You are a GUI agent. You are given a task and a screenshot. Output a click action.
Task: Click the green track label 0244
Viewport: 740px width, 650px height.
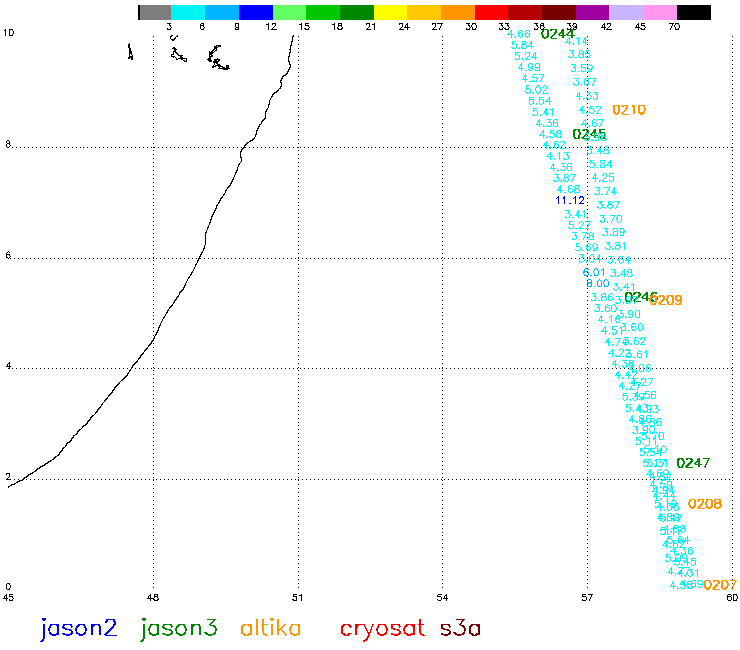[x=557, y=34]
